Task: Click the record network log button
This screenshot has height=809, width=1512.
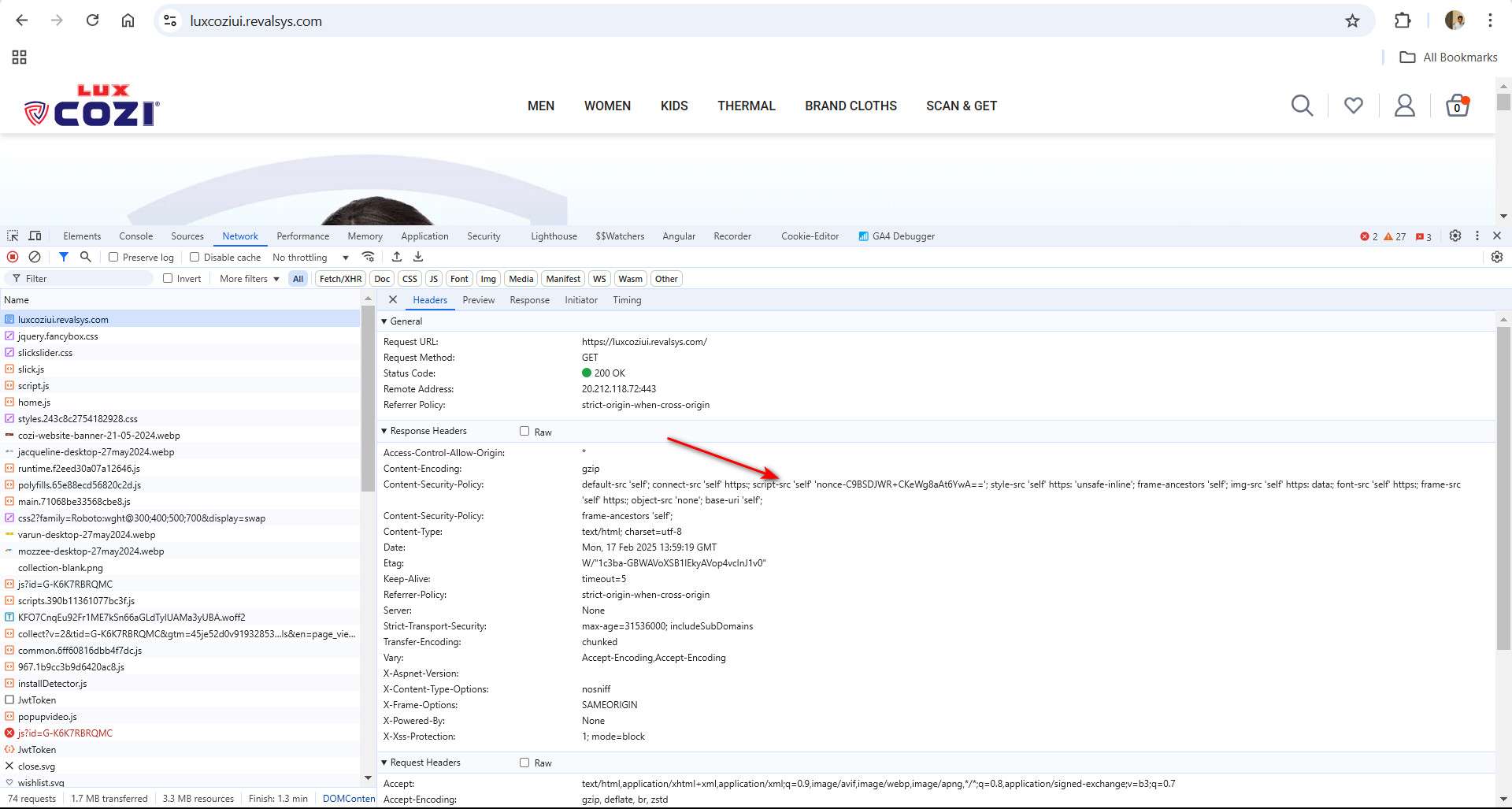Action: click(13, 257)
